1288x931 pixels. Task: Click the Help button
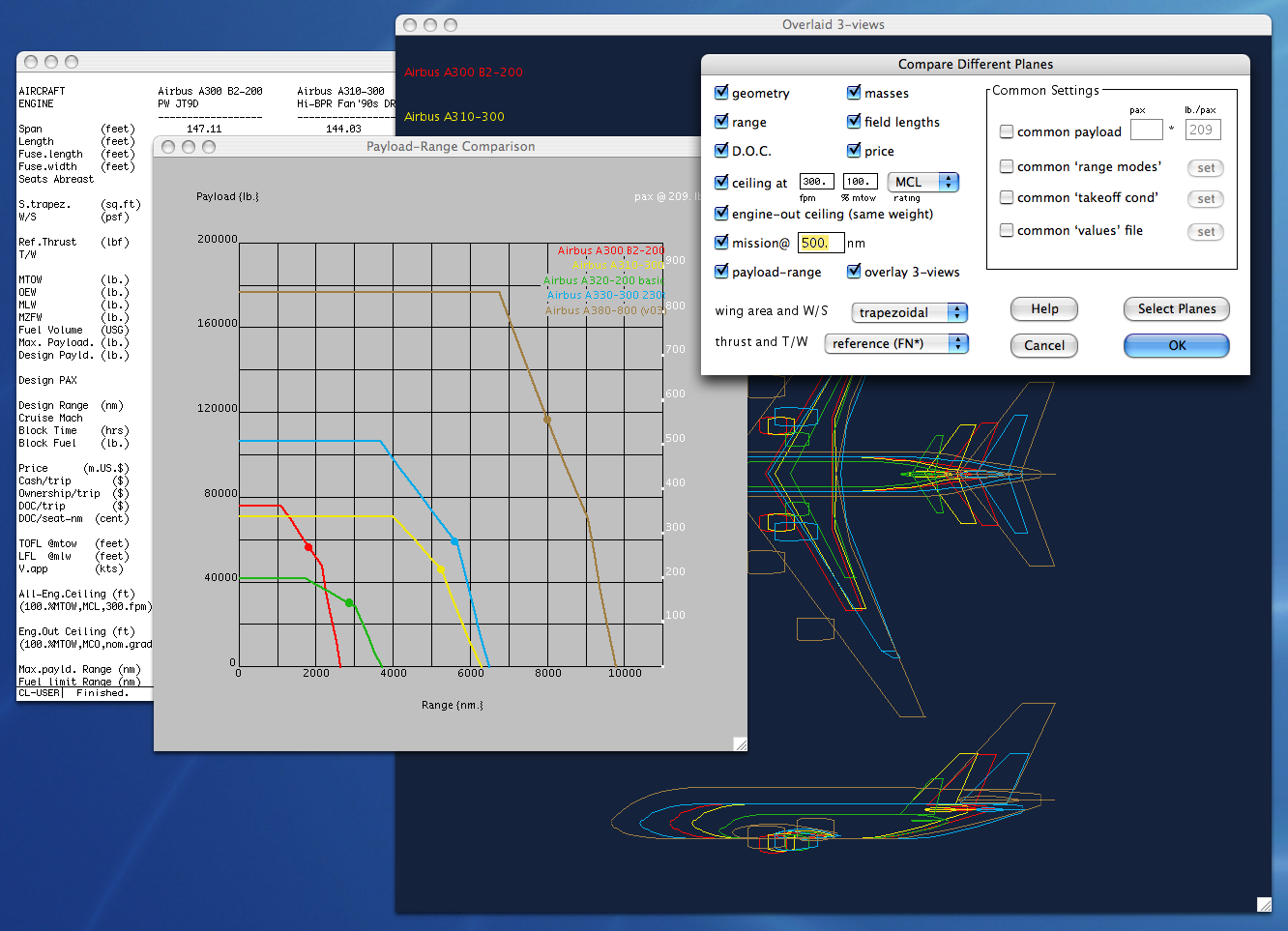tap(1044, 309)
